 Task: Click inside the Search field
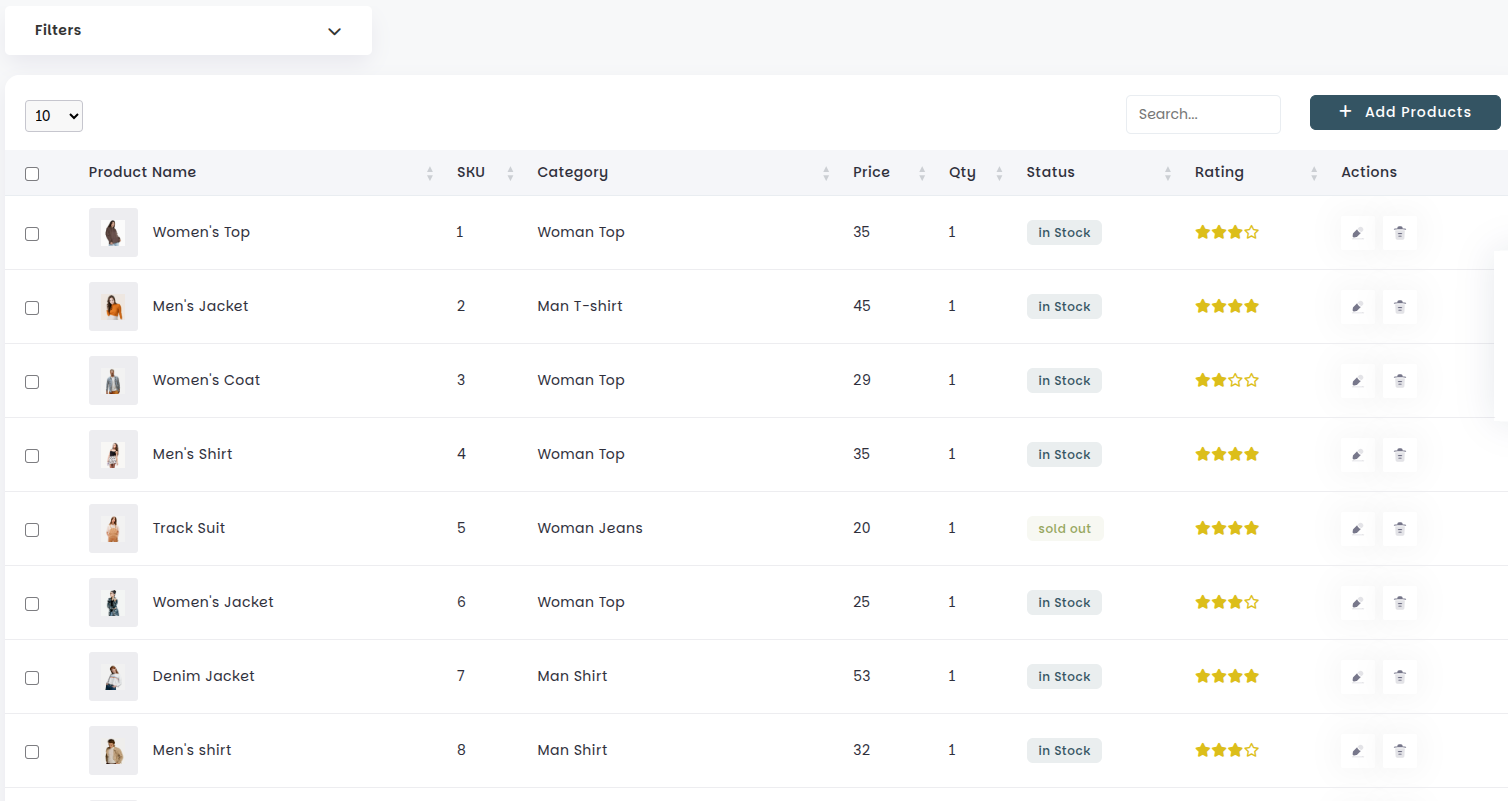tap(1202, 114)
